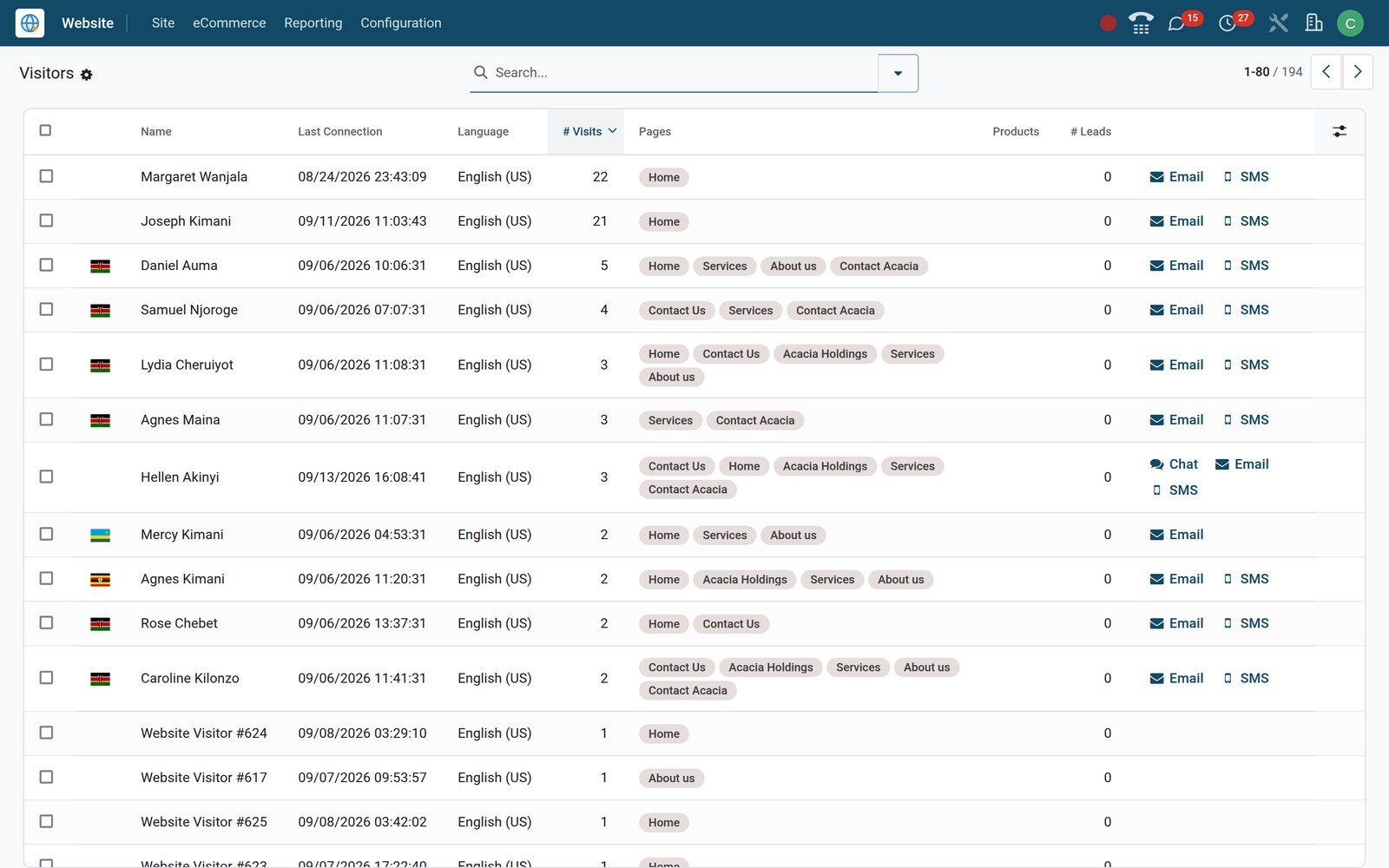This screenshot has height=868, width=1389.
Task: Open the company switcher building icon
Action: [x=1314, y=23]
